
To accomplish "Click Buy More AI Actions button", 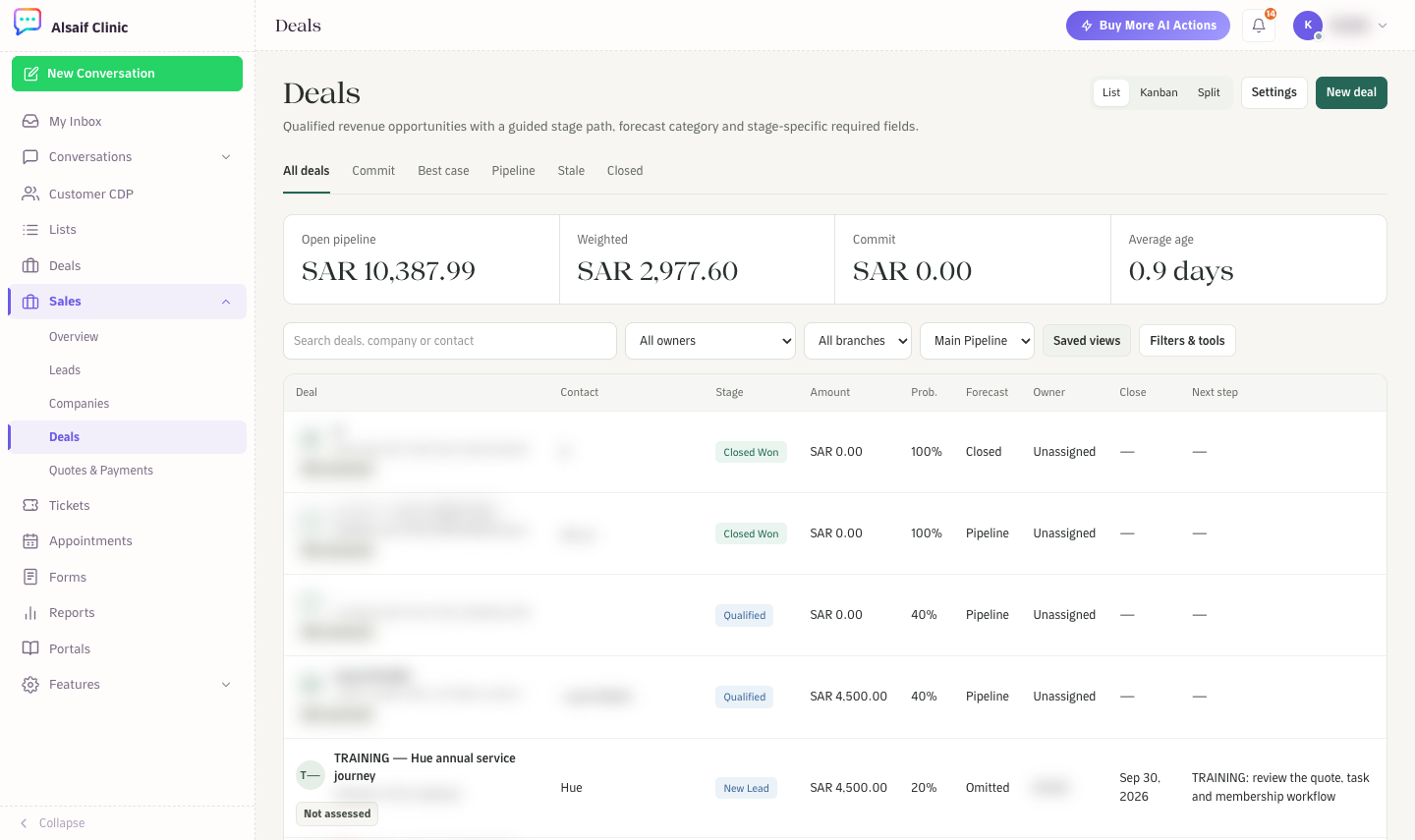I will pos(1148,26).
